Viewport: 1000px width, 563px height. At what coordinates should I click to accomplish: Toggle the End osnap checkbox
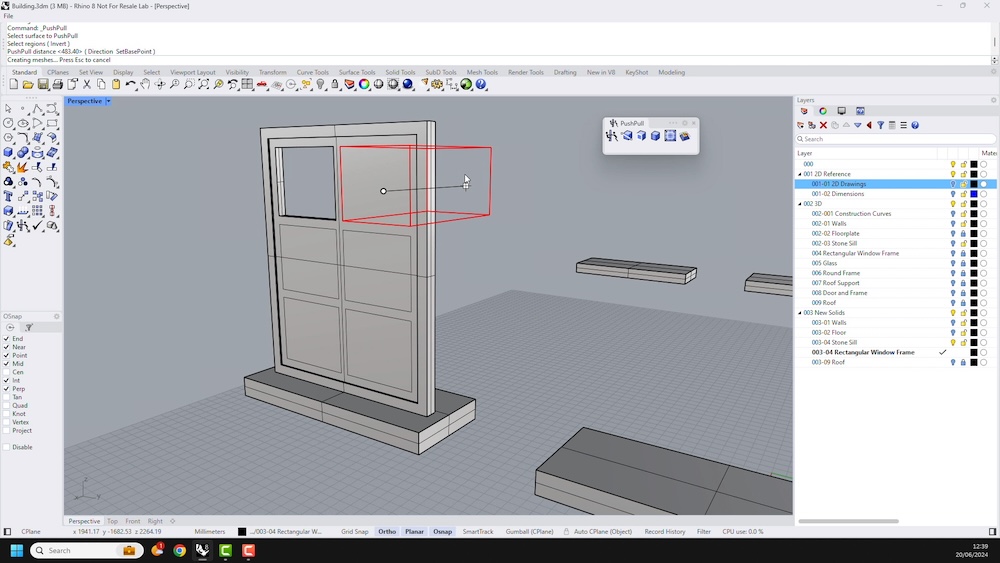6,339
